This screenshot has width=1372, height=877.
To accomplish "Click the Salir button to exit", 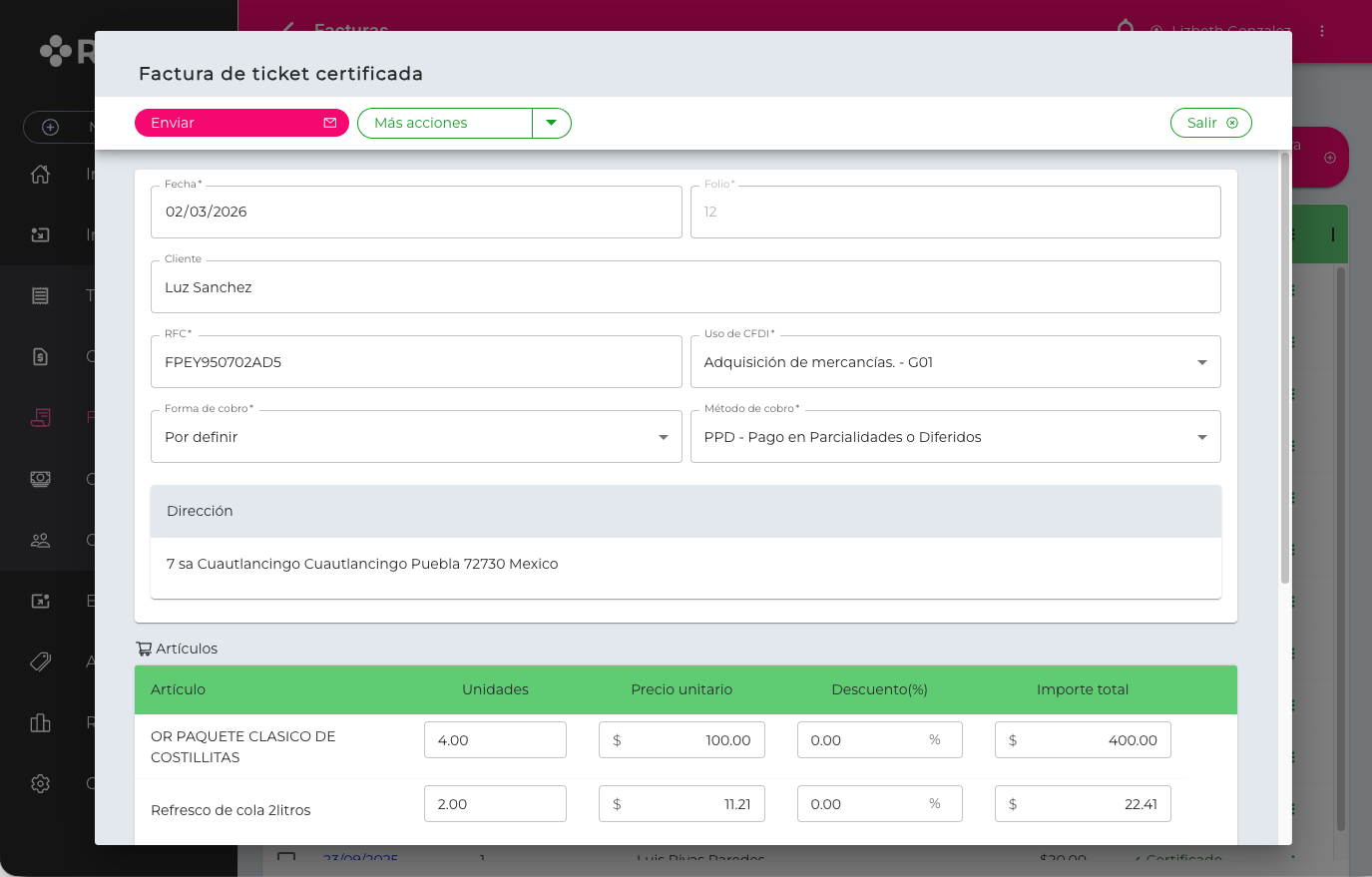I will (x=1210, y=123).
